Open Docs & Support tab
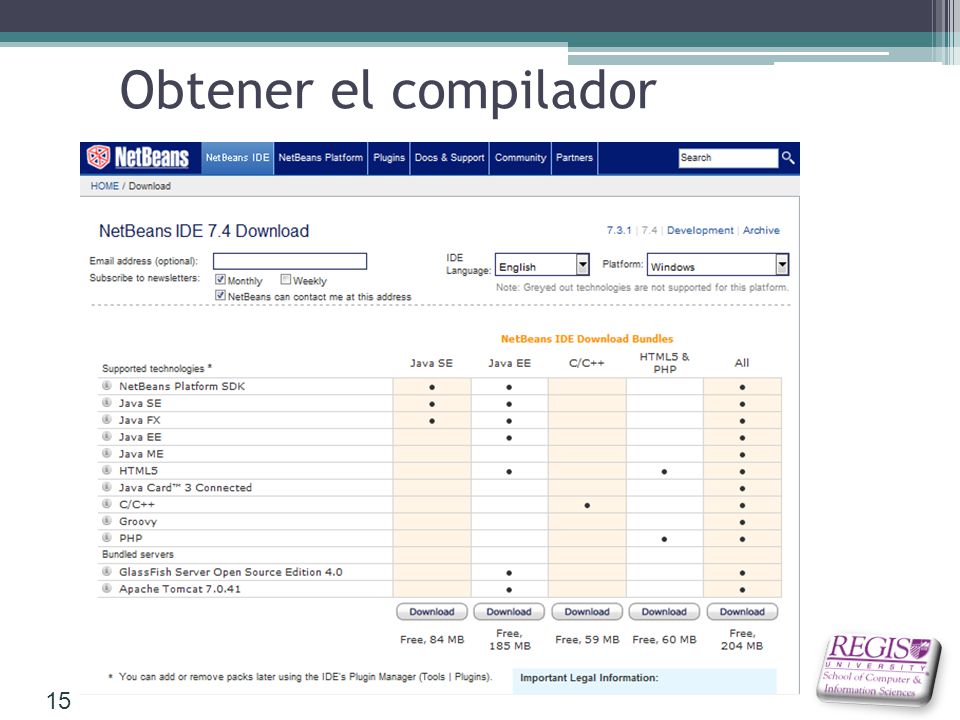Screen dimensions: 960x720 (449, 158)
